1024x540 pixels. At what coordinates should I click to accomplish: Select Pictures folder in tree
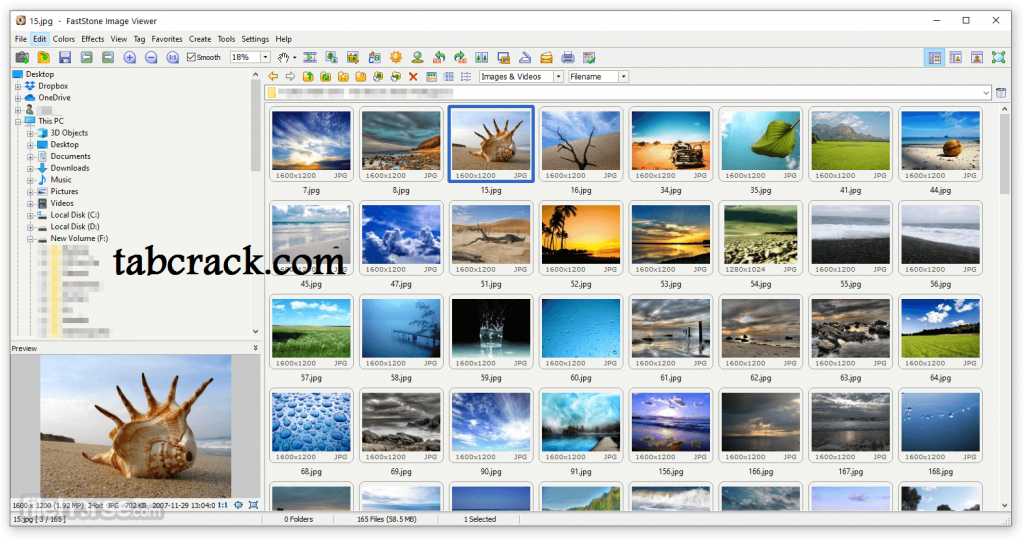pyautogui.click(x=64, y=191)
